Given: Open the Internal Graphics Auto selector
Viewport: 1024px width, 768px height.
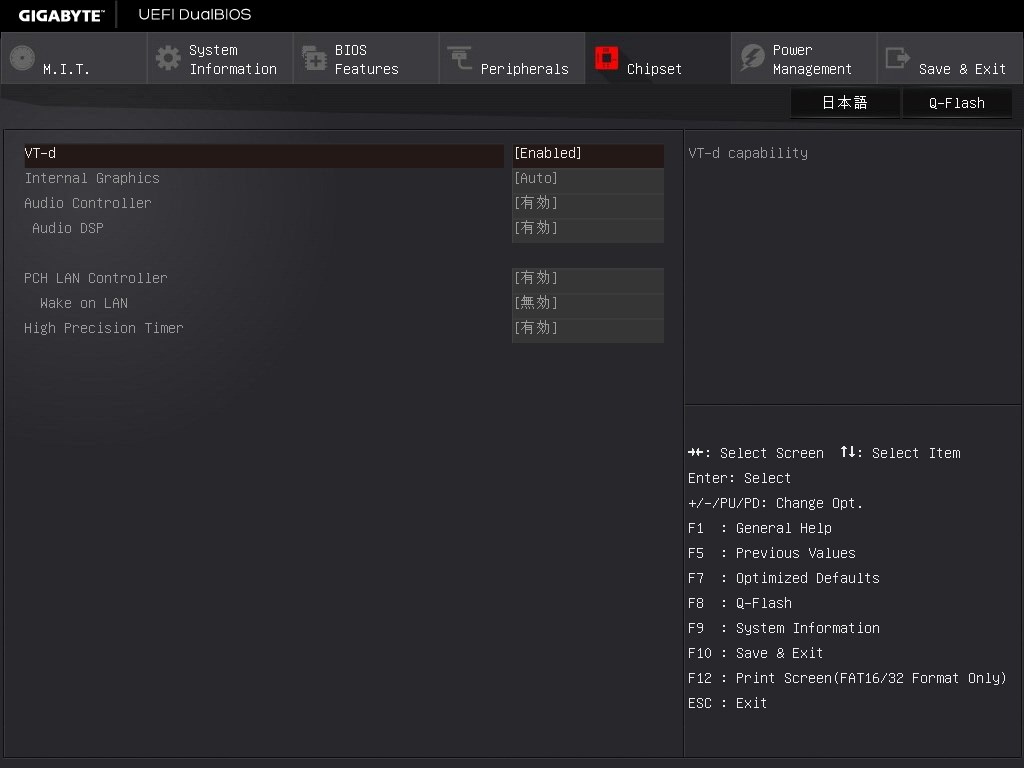Looking at the screenshot, I should pyautogui.click(x=587, y=177).
